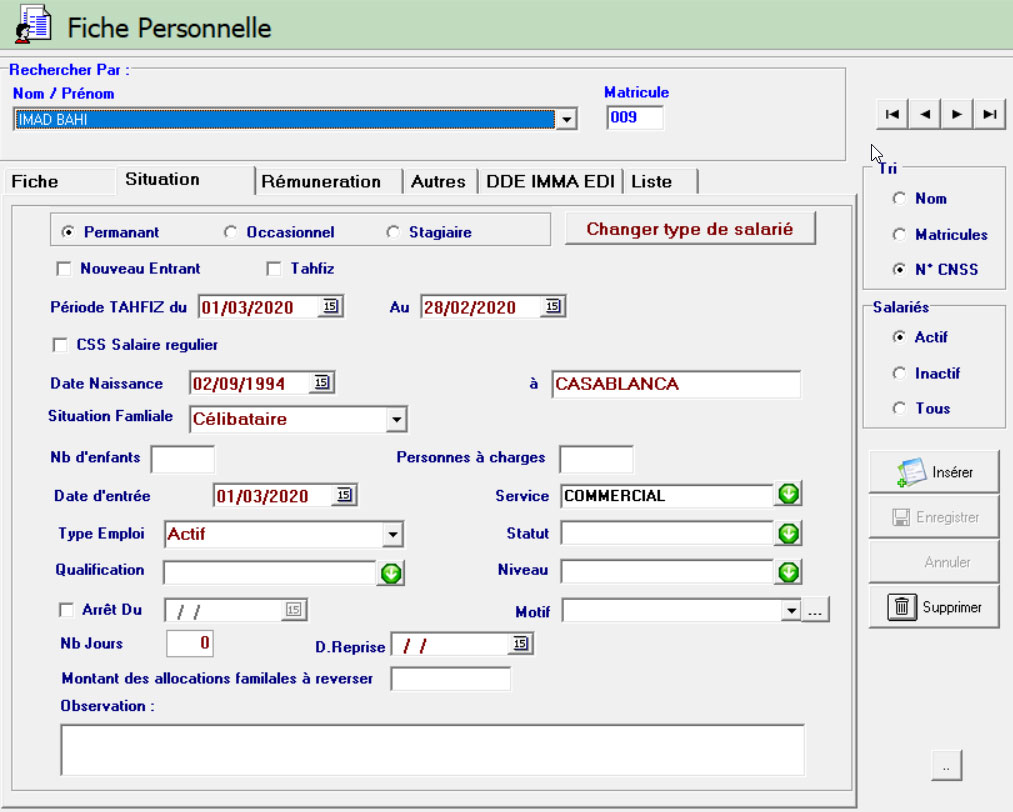The height and width of the screenshot is (812, 1013).
Task: Open the Type Emploi dropdown
Action: (393, 535)
